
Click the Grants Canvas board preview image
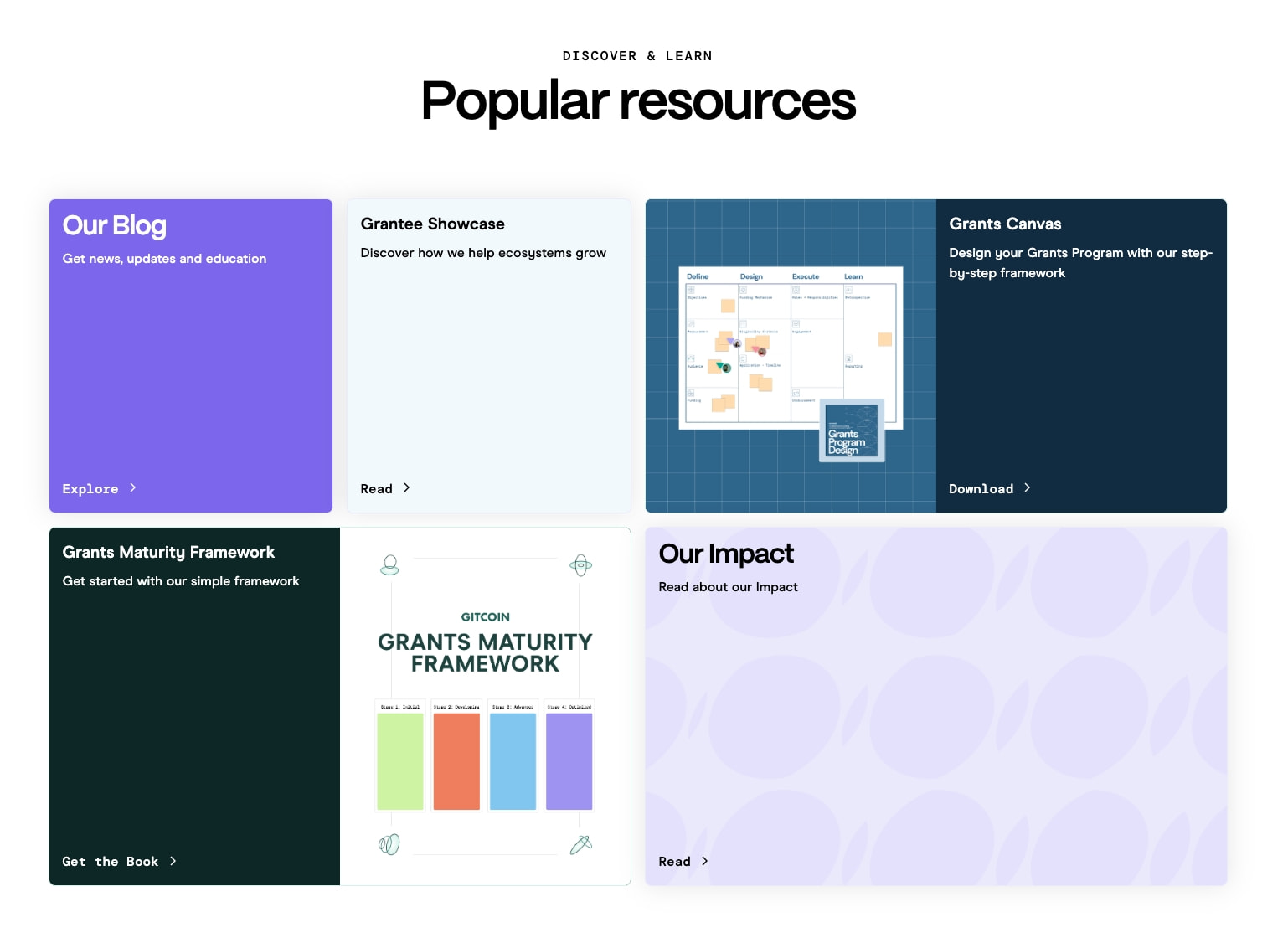pyautogui.click(x=791, y=348)
